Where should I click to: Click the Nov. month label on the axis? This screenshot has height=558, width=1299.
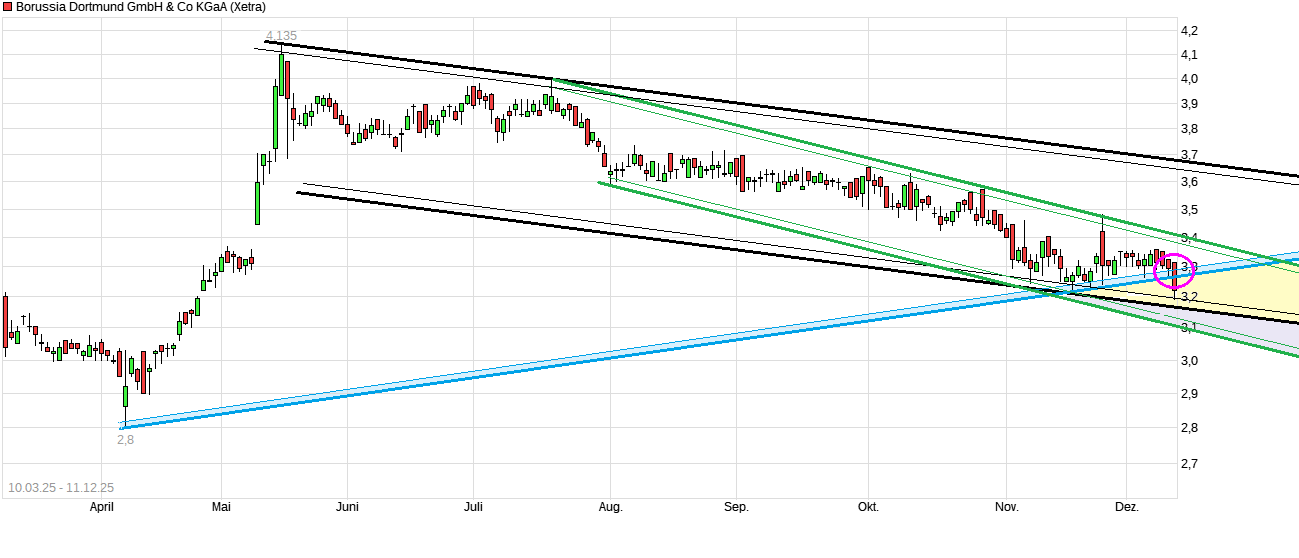[x=1006, y=507]
